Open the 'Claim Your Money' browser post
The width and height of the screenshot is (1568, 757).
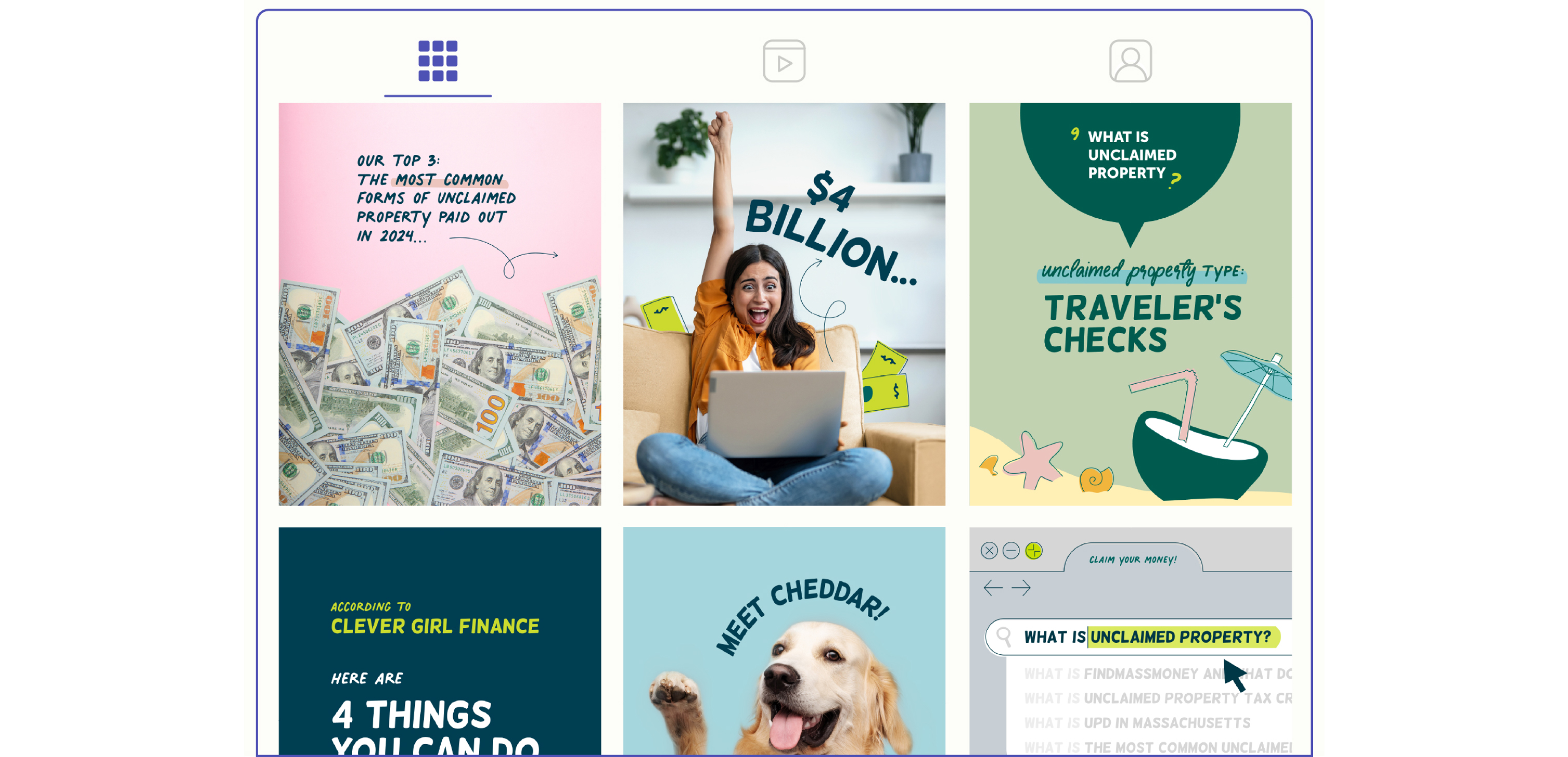(1130, 641)
